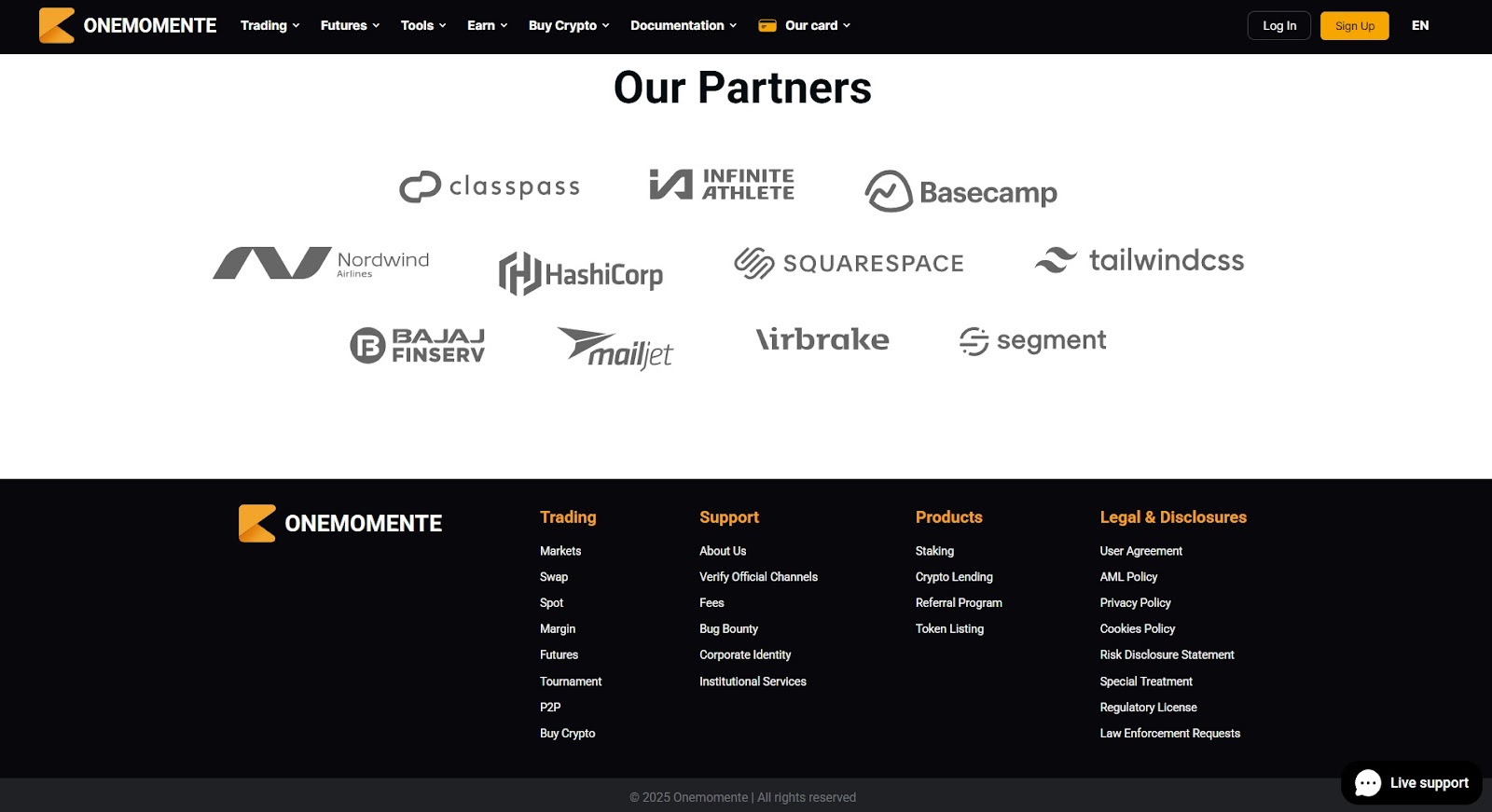The height and width of the screenshot is (812, 1492).
Task: Open Law Enforcement Requests link
Action: 1170,734
